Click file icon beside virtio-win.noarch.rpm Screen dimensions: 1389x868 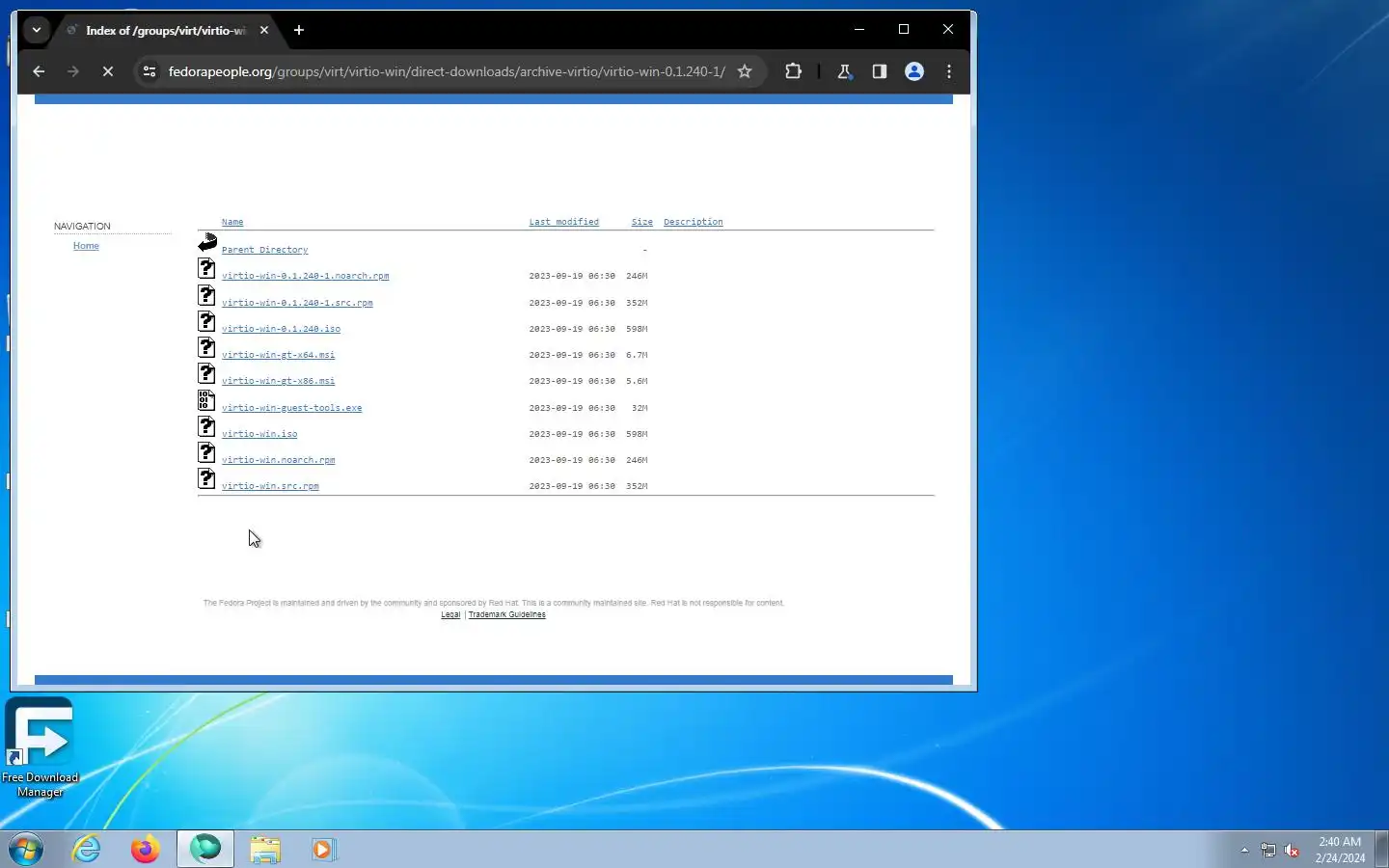point(207,452)
